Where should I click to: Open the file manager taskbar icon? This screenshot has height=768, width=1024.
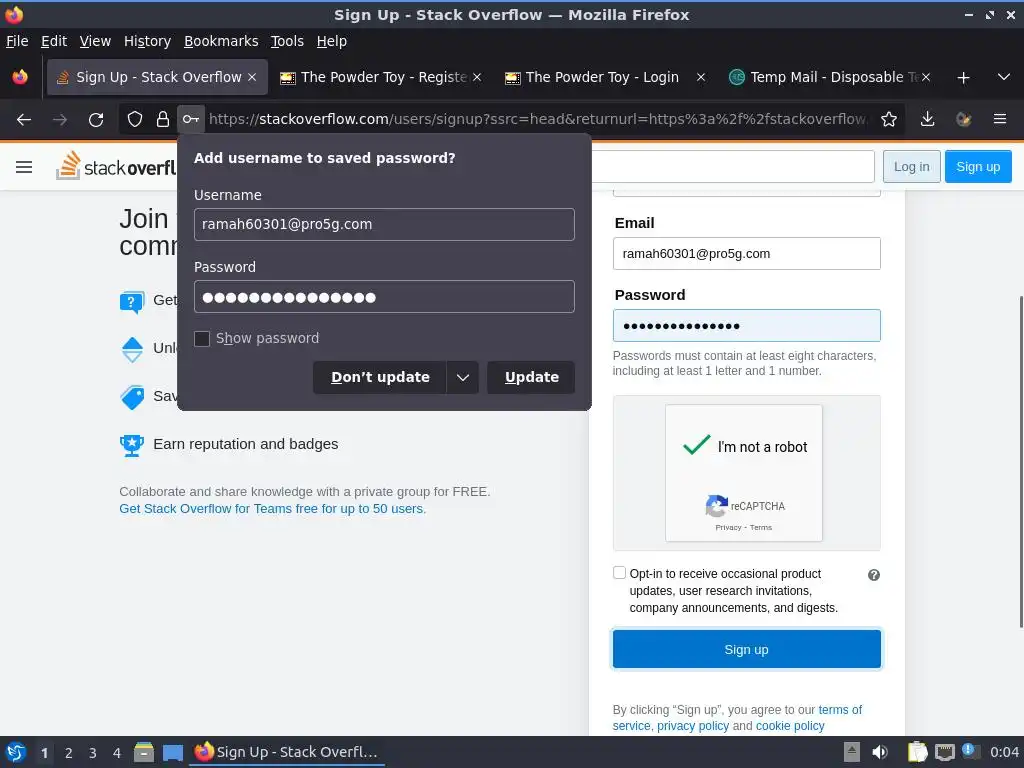point(144,752)
